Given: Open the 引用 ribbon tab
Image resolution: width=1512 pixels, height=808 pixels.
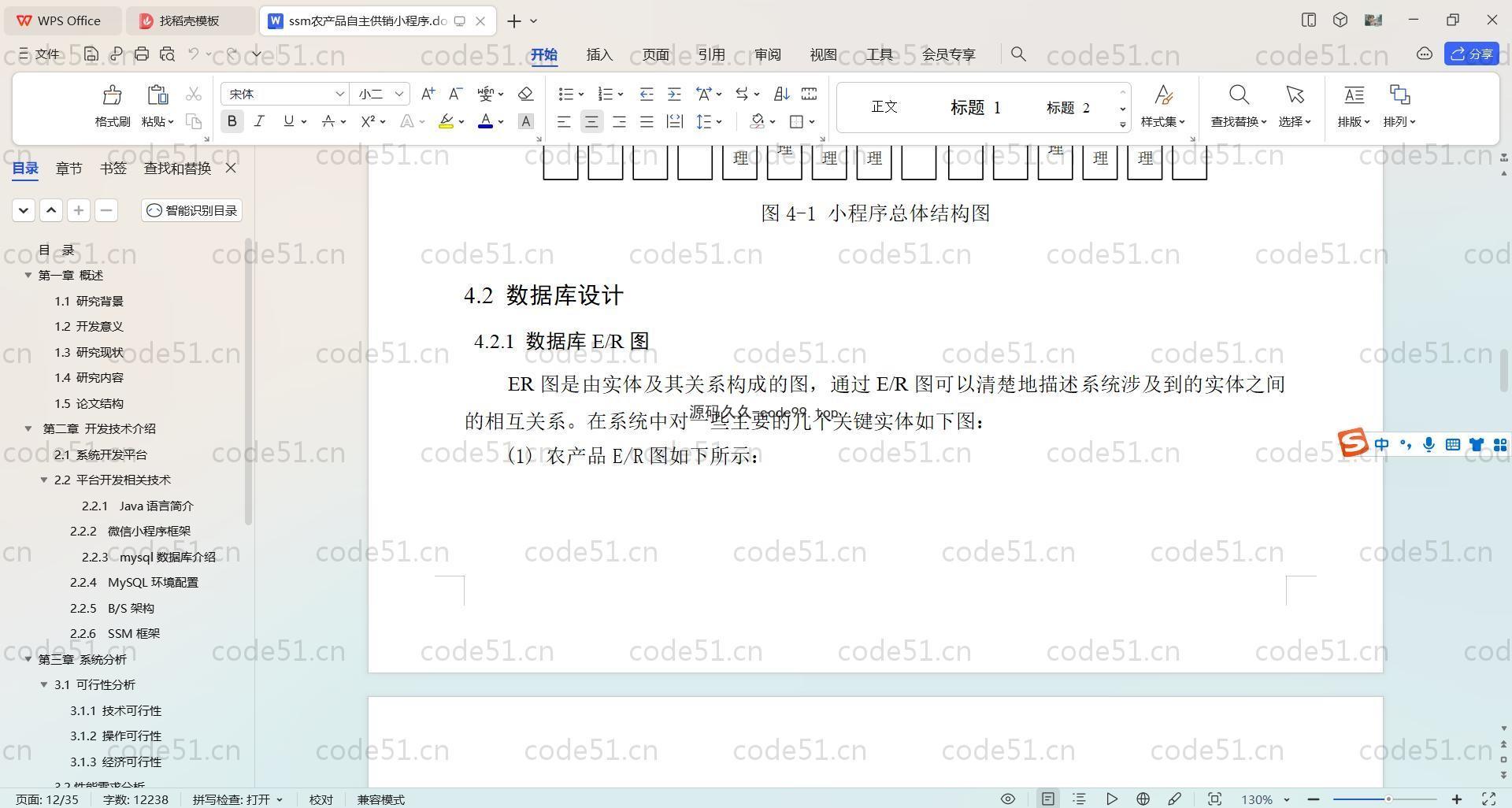Looking at the screenshot, I should 711,54.
